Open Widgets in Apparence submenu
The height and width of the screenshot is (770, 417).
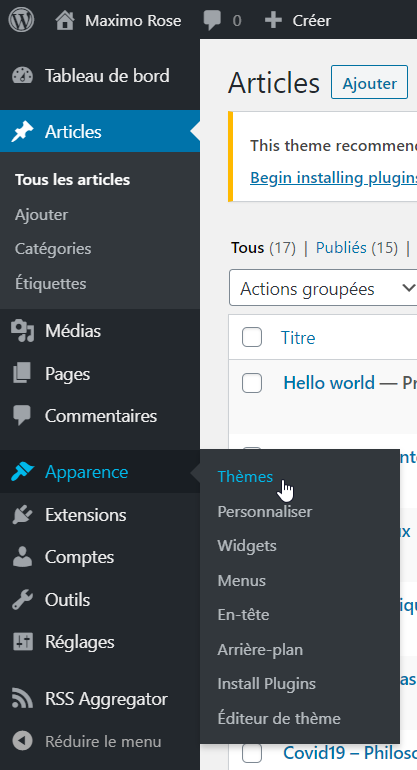[247, 546]
